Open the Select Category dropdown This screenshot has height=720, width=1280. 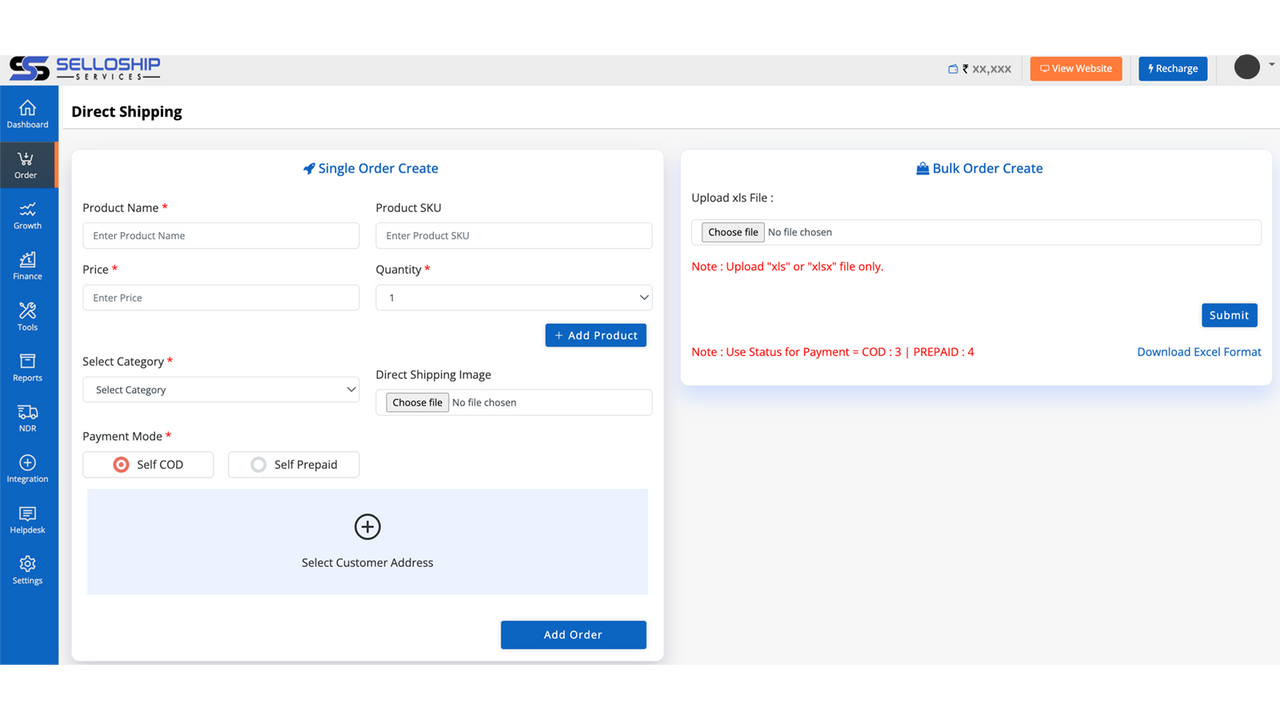[x=221, y=390]
